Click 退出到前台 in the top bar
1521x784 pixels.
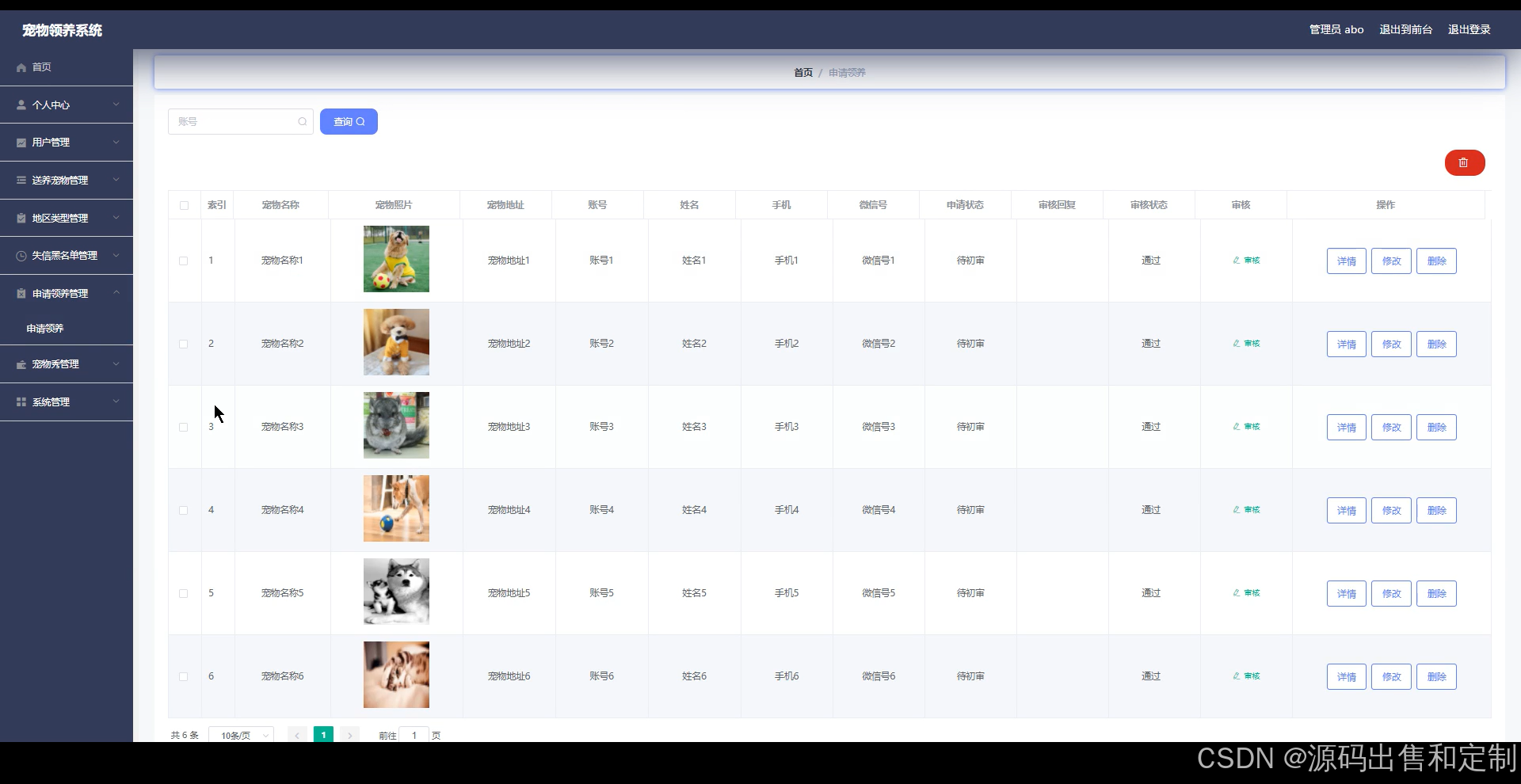[1406, 29]
